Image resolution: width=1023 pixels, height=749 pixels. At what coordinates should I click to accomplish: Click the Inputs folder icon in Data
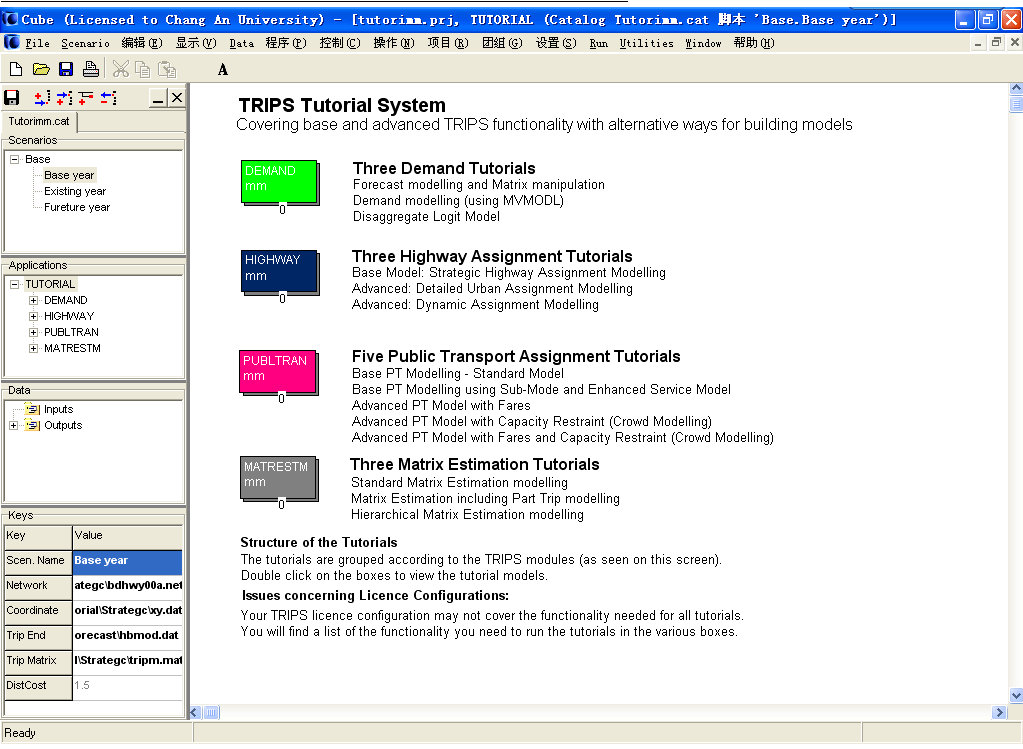click(x=32, y=409)
